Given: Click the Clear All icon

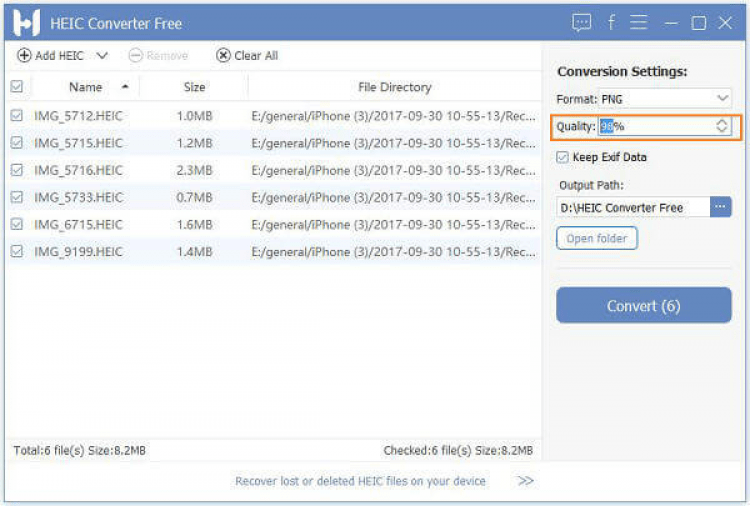Looking at the screenshot, I should point(223,56).
